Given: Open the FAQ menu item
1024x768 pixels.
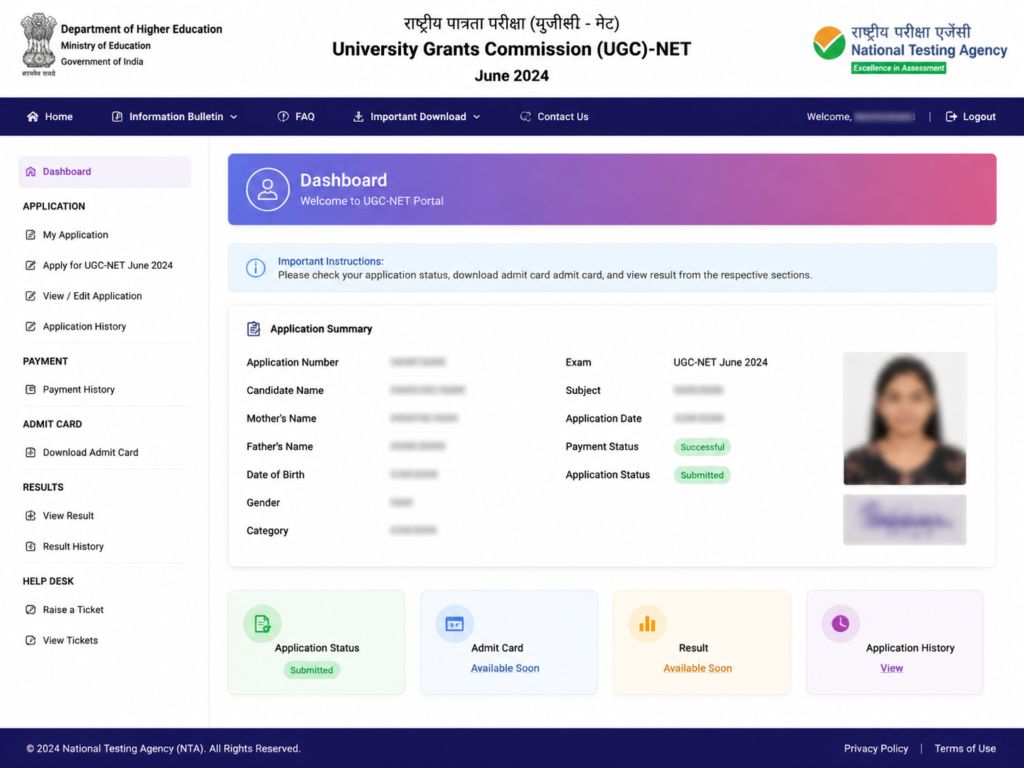Looking at the screenshot, I should click(296, 116).
